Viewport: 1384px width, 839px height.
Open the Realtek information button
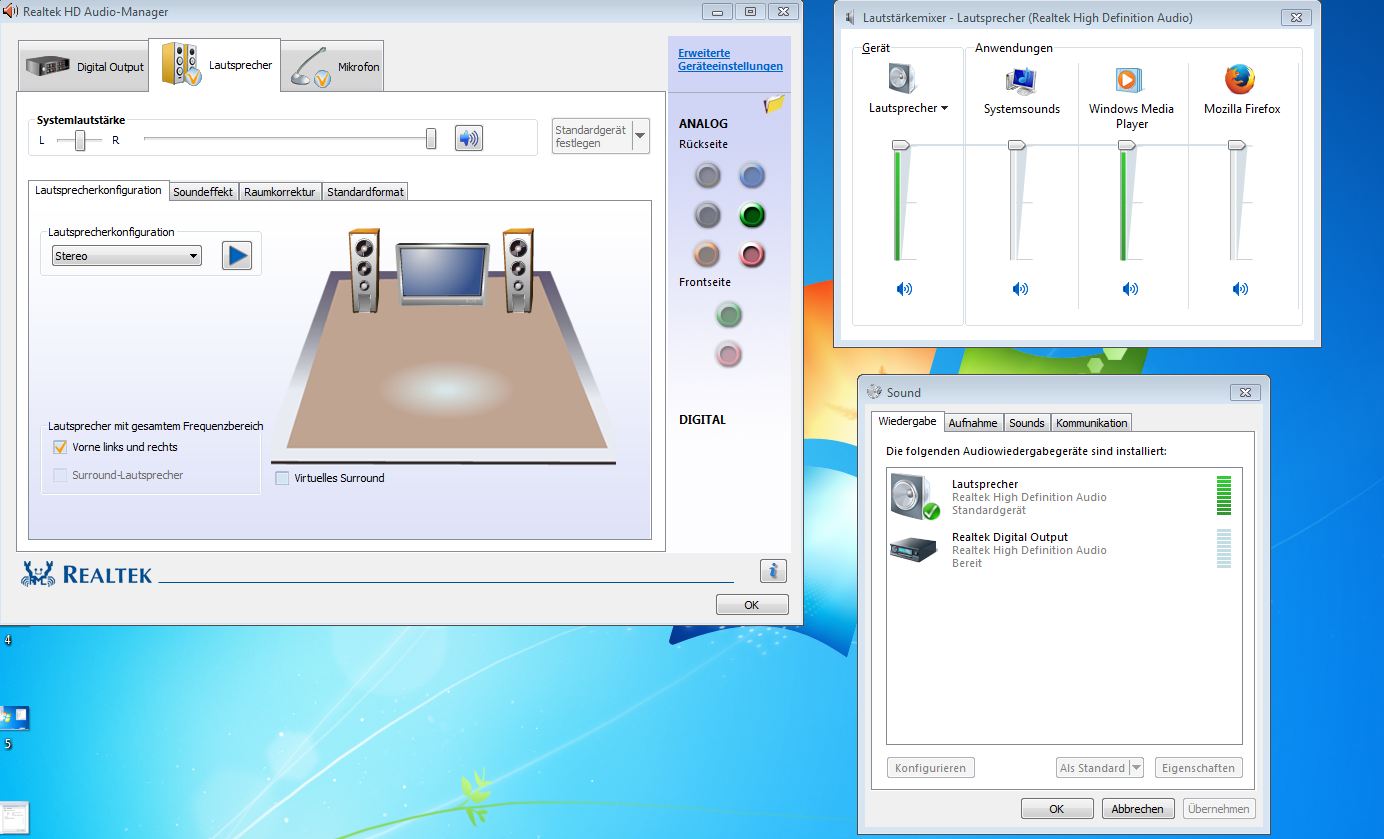point(773,571)
